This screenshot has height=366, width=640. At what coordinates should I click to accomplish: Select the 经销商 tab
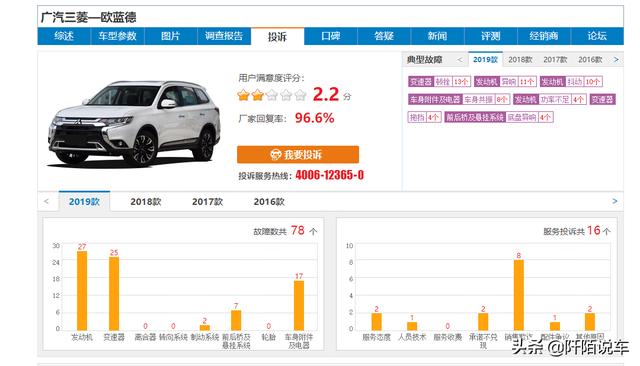(544, 36)
